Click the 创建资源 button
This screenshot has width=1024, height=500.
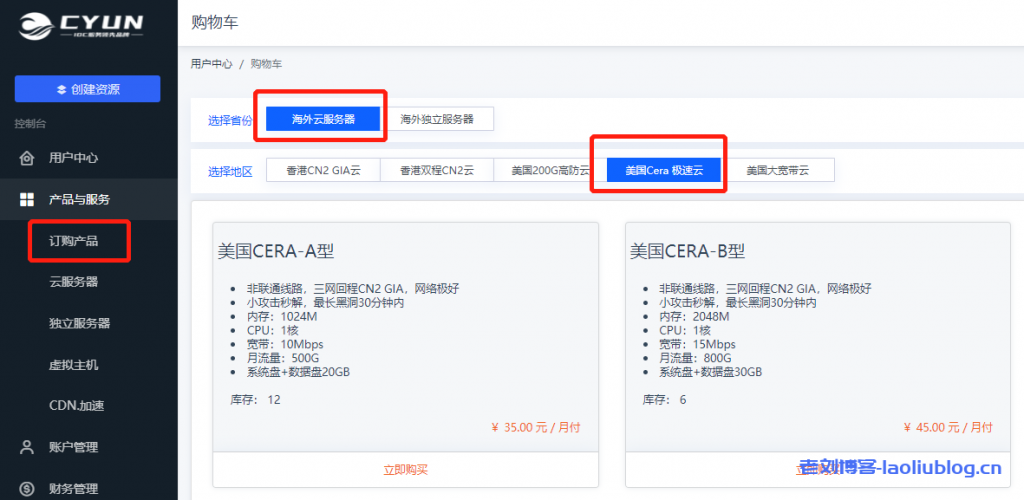87,89
